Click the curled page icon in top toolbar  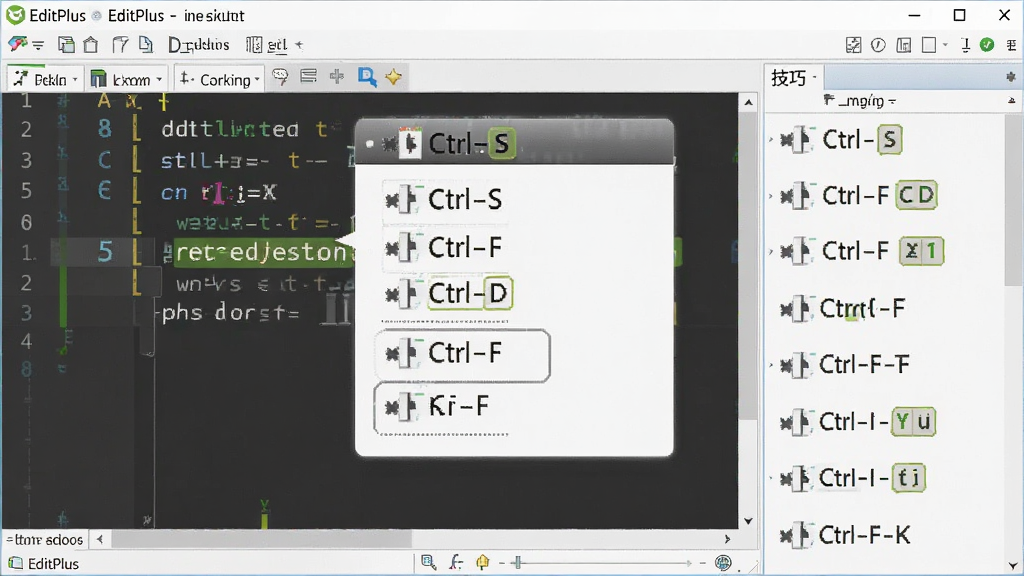[120, 44]
